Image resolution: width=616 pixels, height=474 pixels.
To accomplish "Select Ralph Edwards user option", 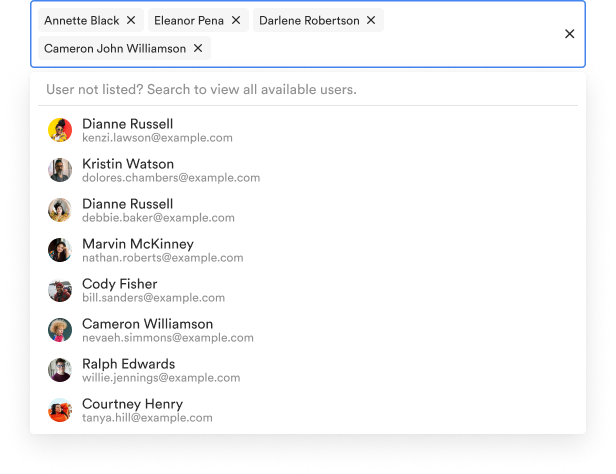I will point(308,370).
